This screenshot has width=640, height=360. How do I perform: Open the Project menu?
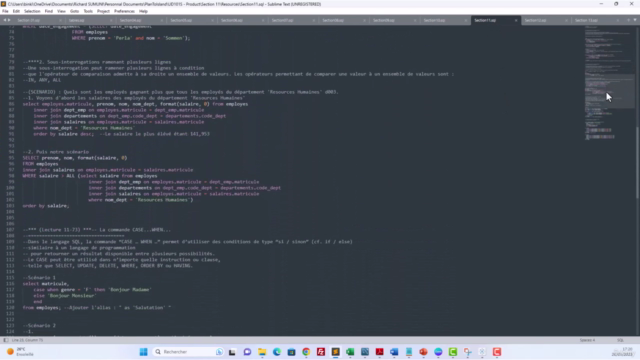click(103, 11)
